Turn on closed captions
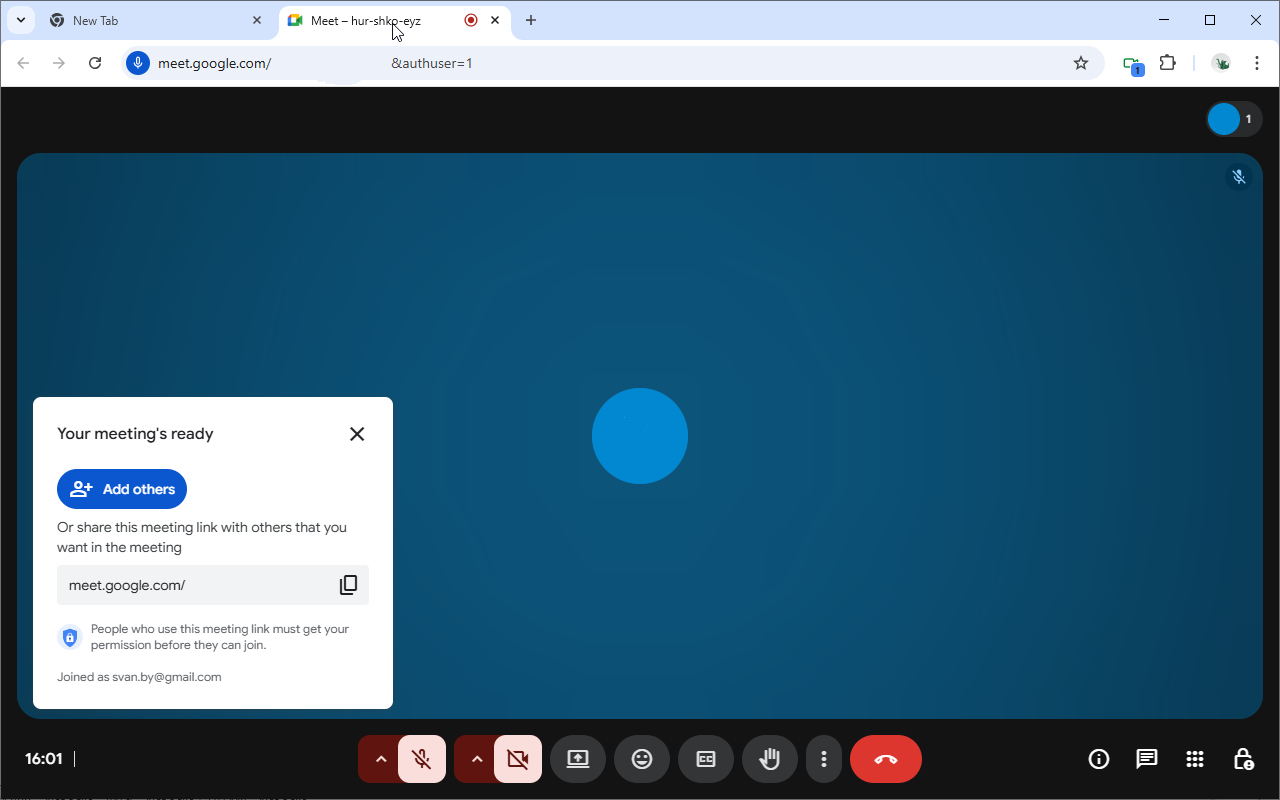1280x800 pixels. click(706, 759)
